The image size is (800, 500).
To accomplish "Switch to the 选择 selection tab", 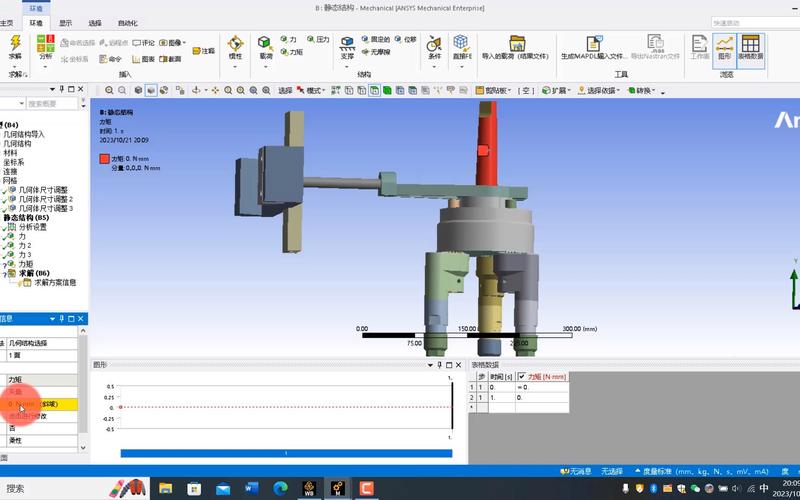I will [95, 23].
